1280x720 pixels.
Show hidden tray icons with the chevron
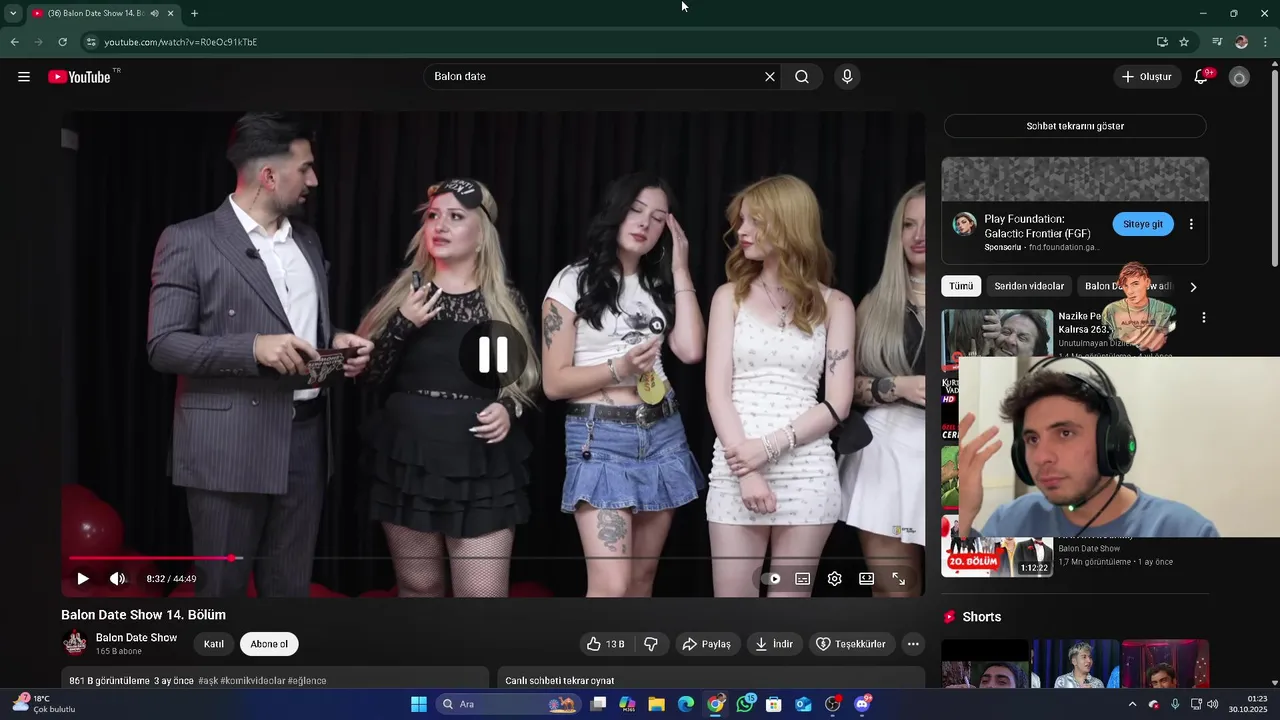click(1132, 704)
